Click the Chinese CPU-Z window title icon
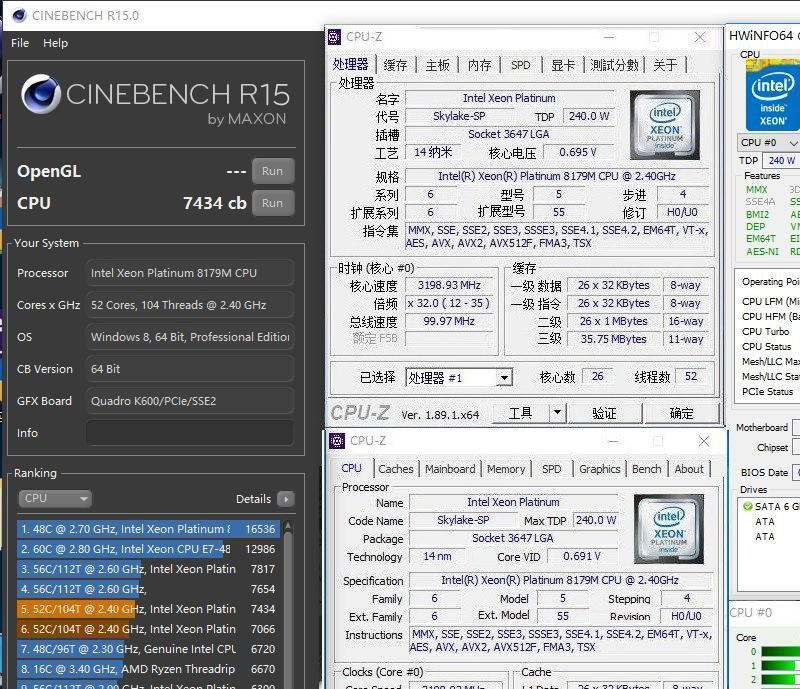The image size is (800, 689). tap(334, 37)
